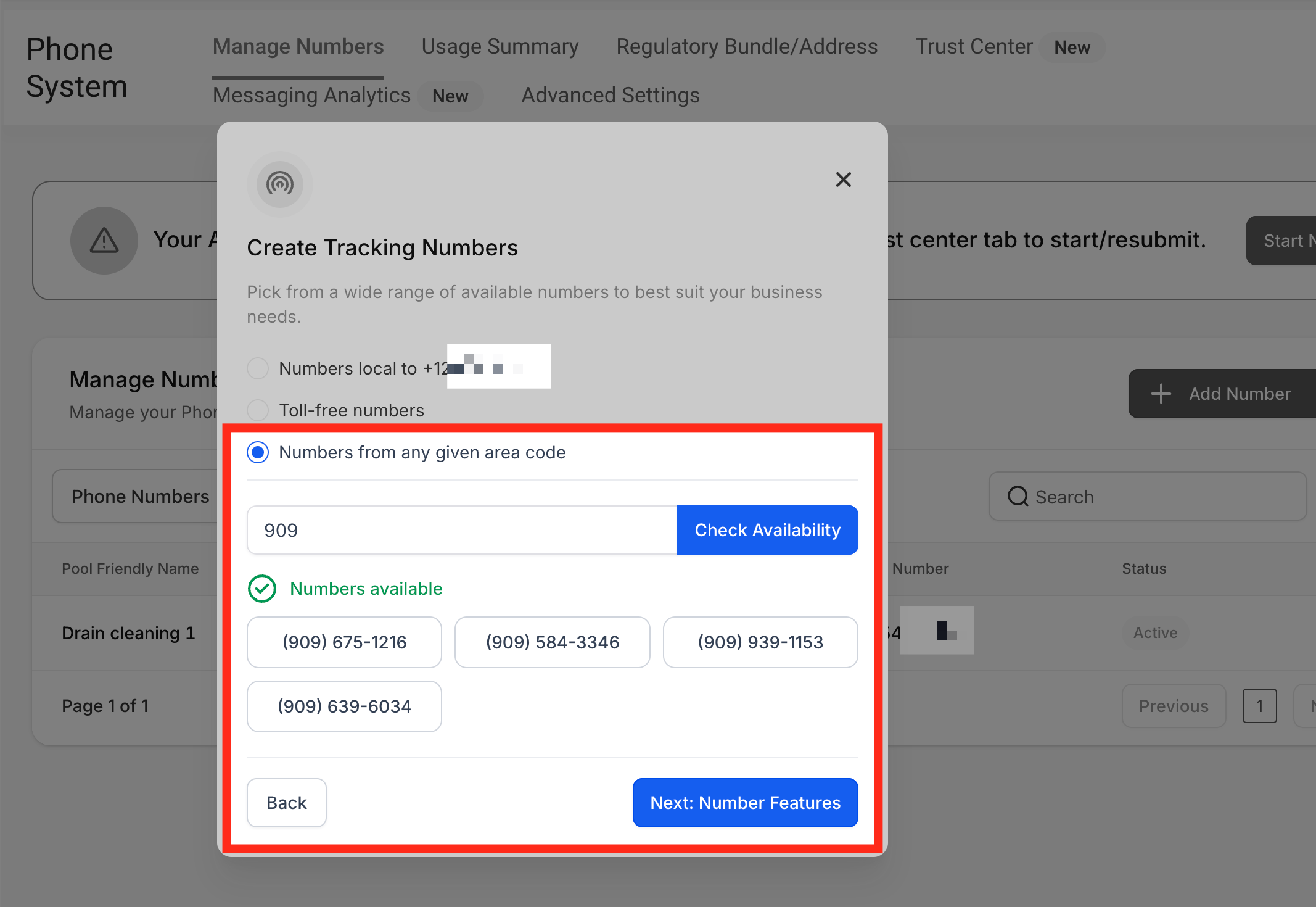
Task: Switch to Advanced Settings
Action: coord(610,95)
